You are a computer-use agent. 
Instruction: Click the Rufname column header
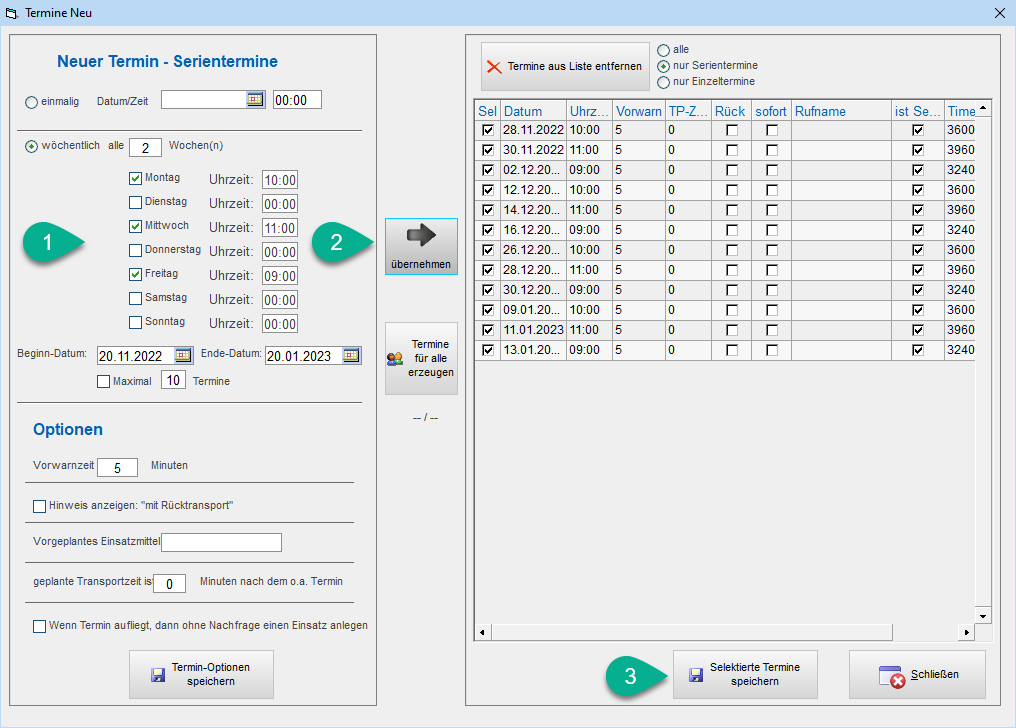pos(840,111)
